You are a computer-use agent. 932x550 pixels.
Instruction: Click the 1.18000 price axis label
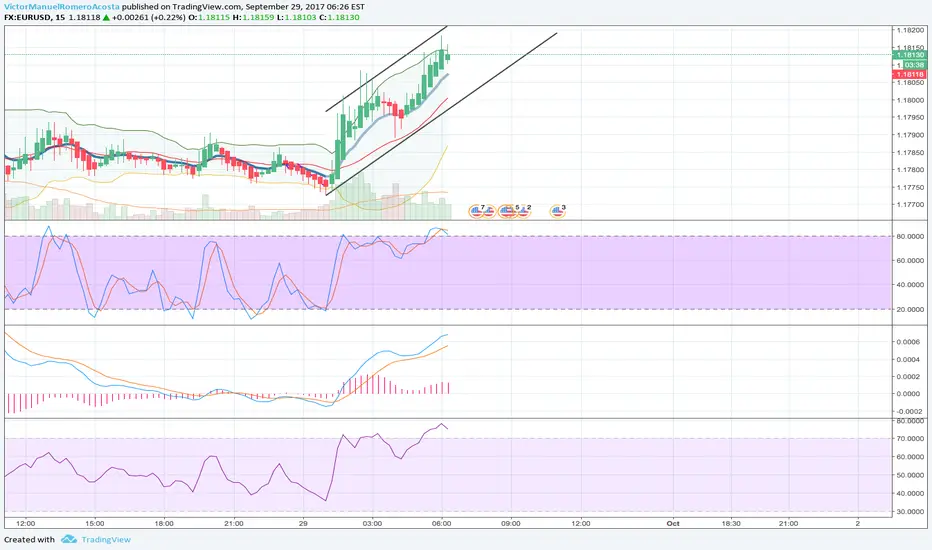(910, 100)
